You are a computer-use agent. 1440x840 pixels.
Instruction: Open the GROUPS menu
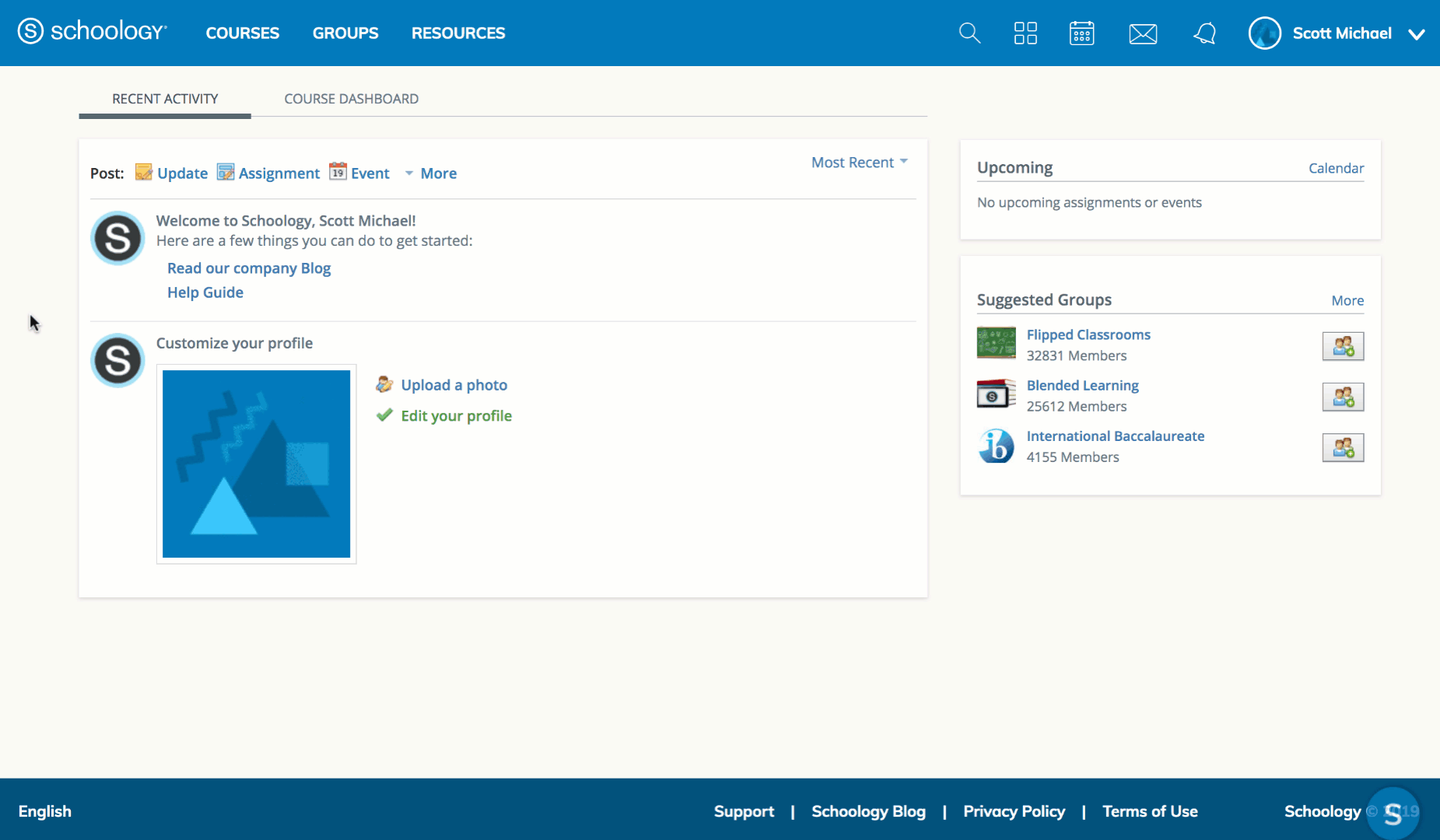pyautogui.click(x=345, y=33)
